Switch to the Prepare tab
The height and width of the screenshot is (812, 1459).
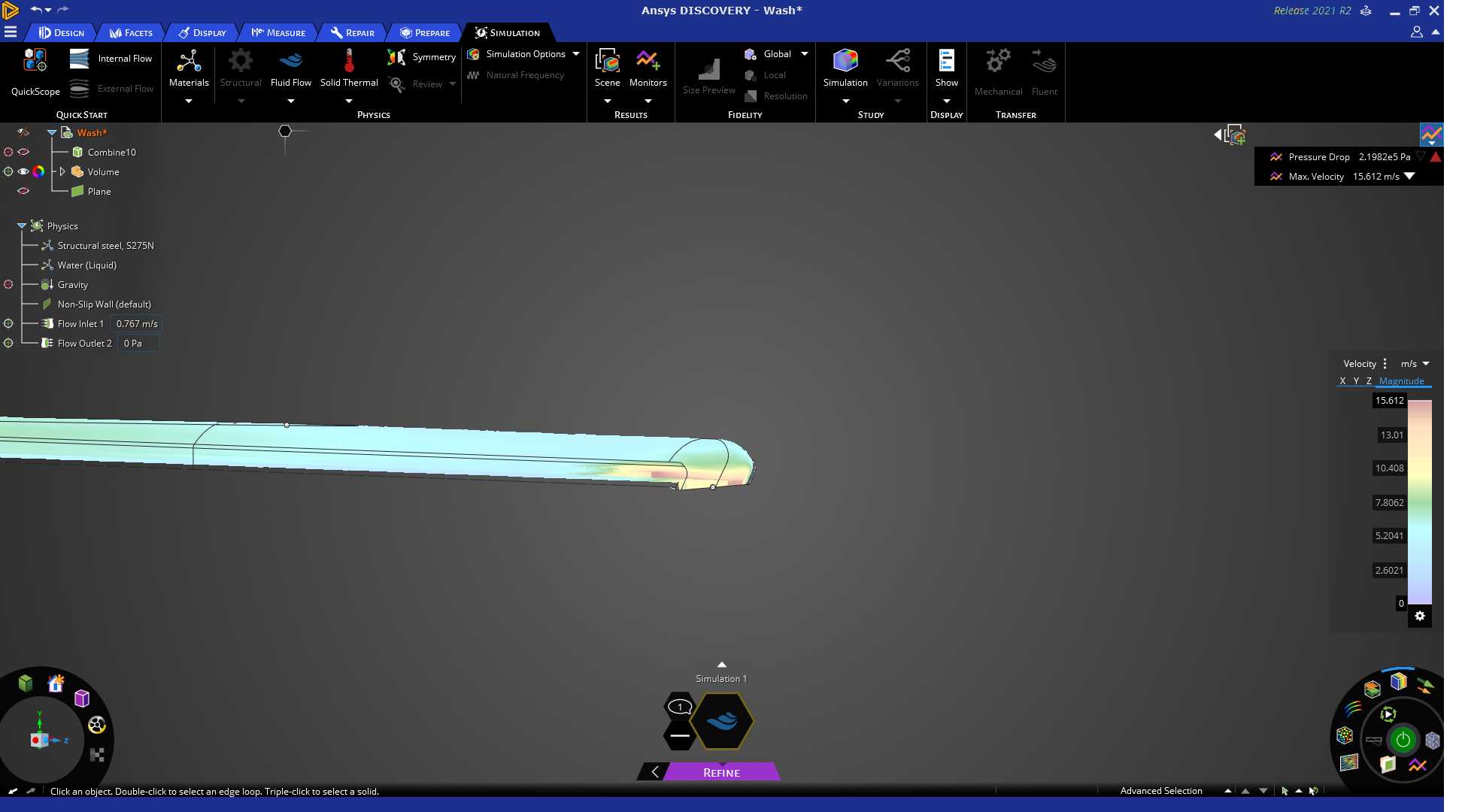(x=425, y=32)
